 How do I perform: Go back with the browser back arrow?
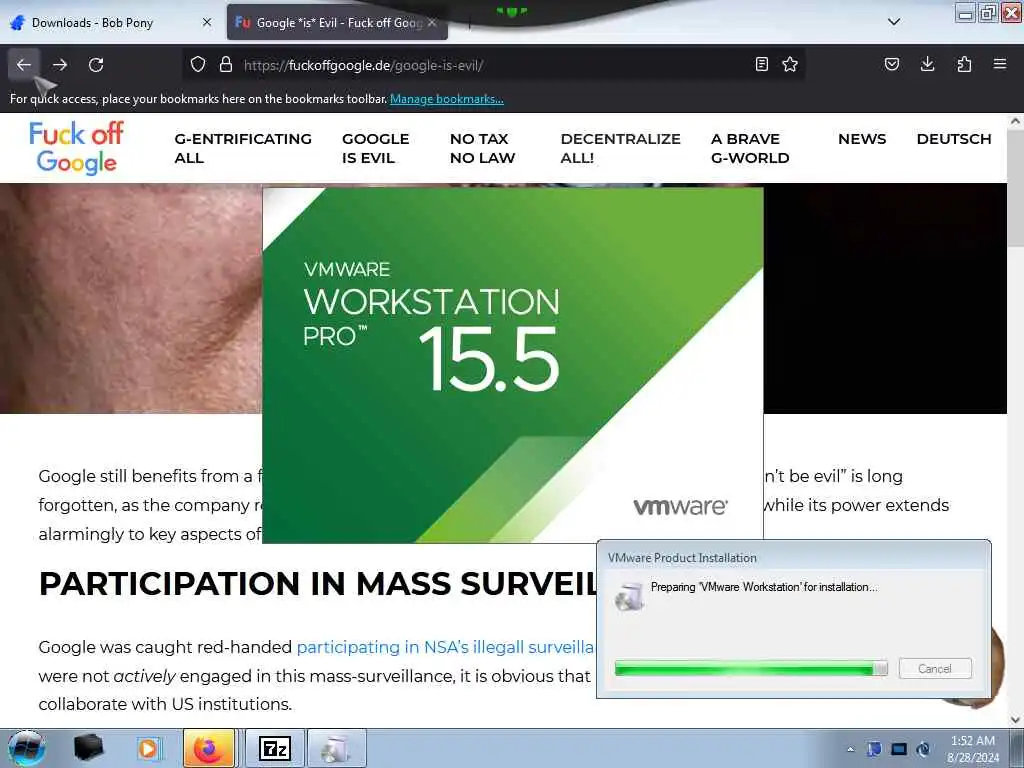tap(24, 65)
